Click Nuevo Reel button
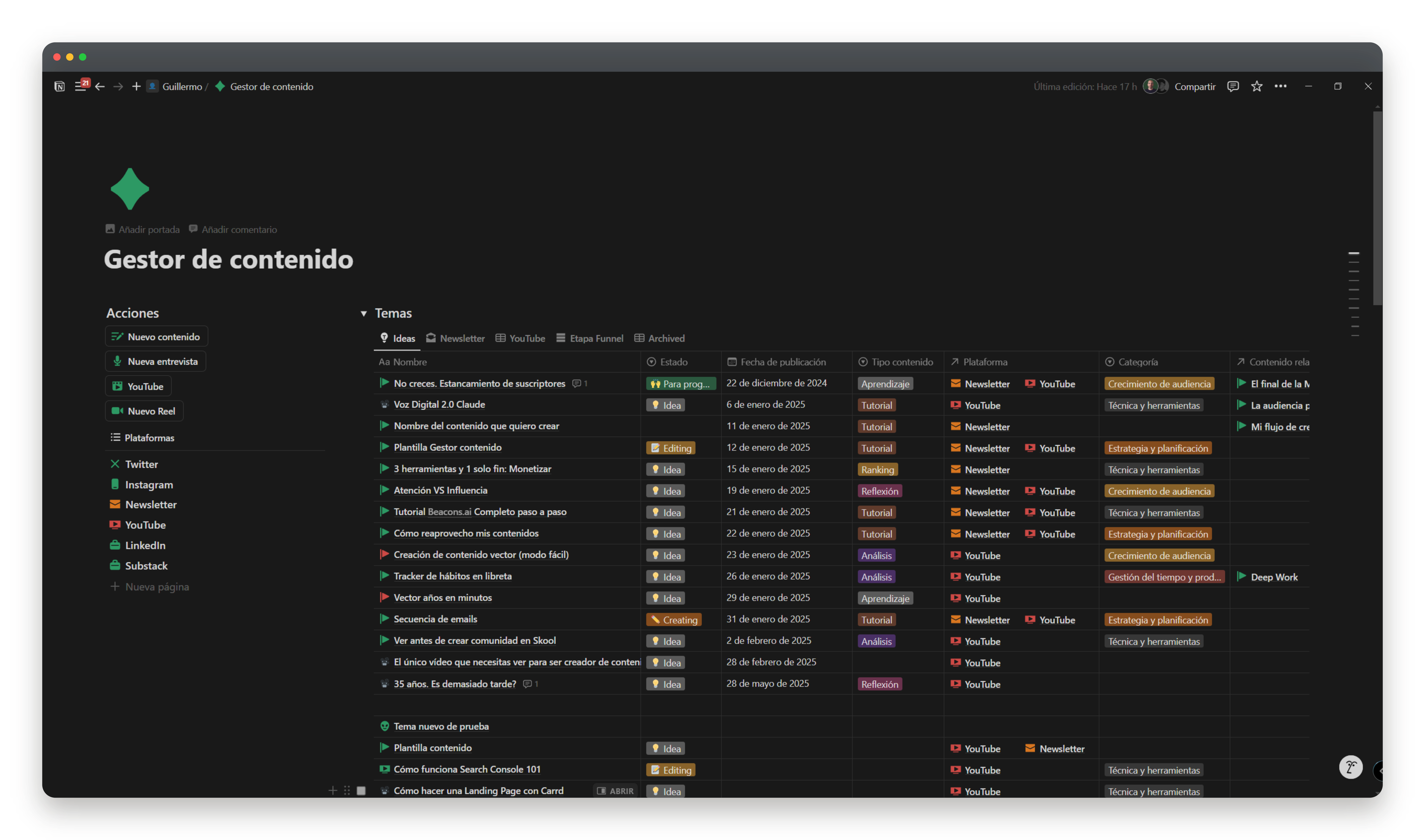Image resolution: width=1425 pixels, height=840 pixels. tap(144, 411)
